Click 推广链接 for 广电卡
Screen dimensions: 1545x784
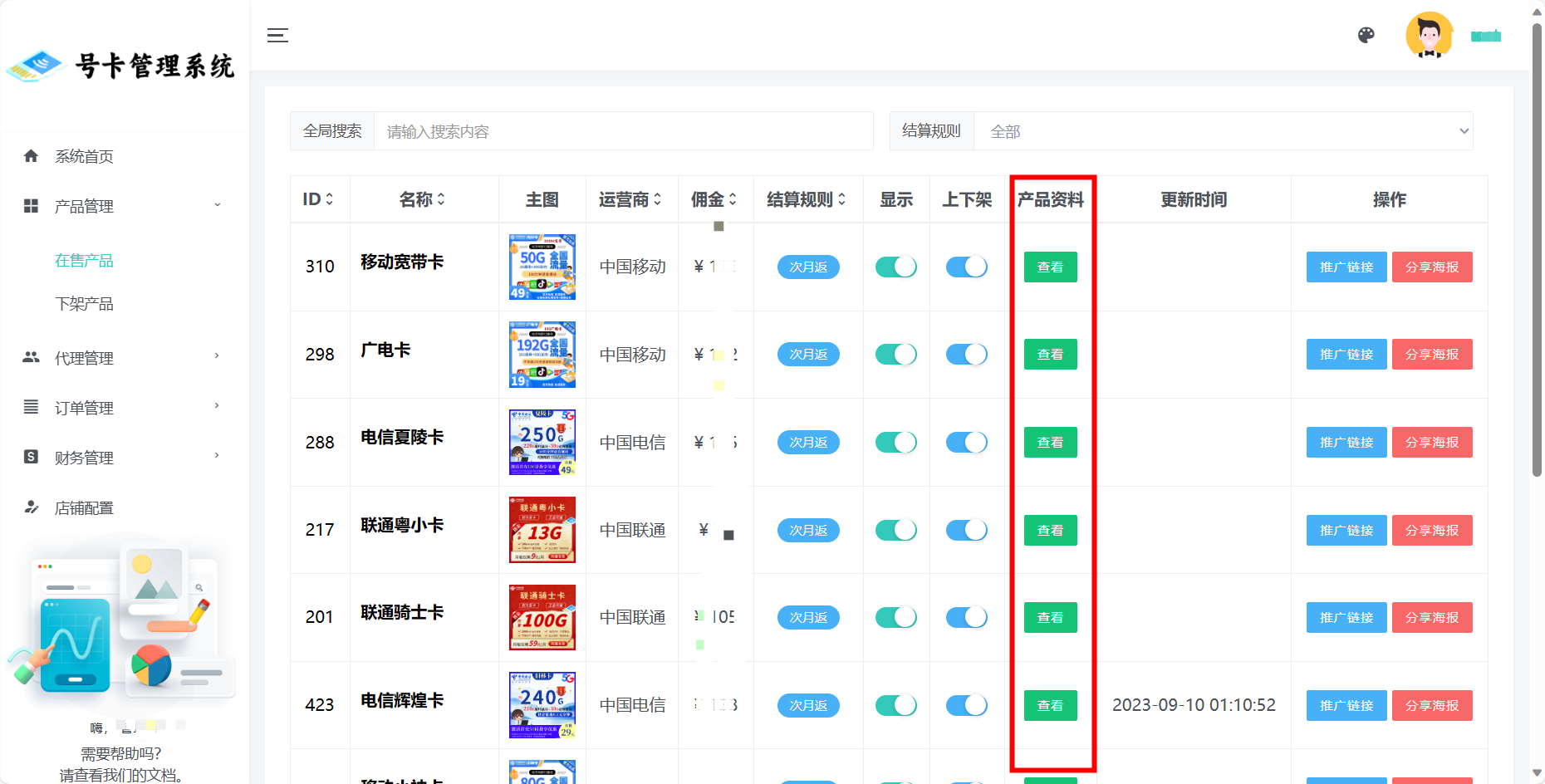pos(1346,355)
